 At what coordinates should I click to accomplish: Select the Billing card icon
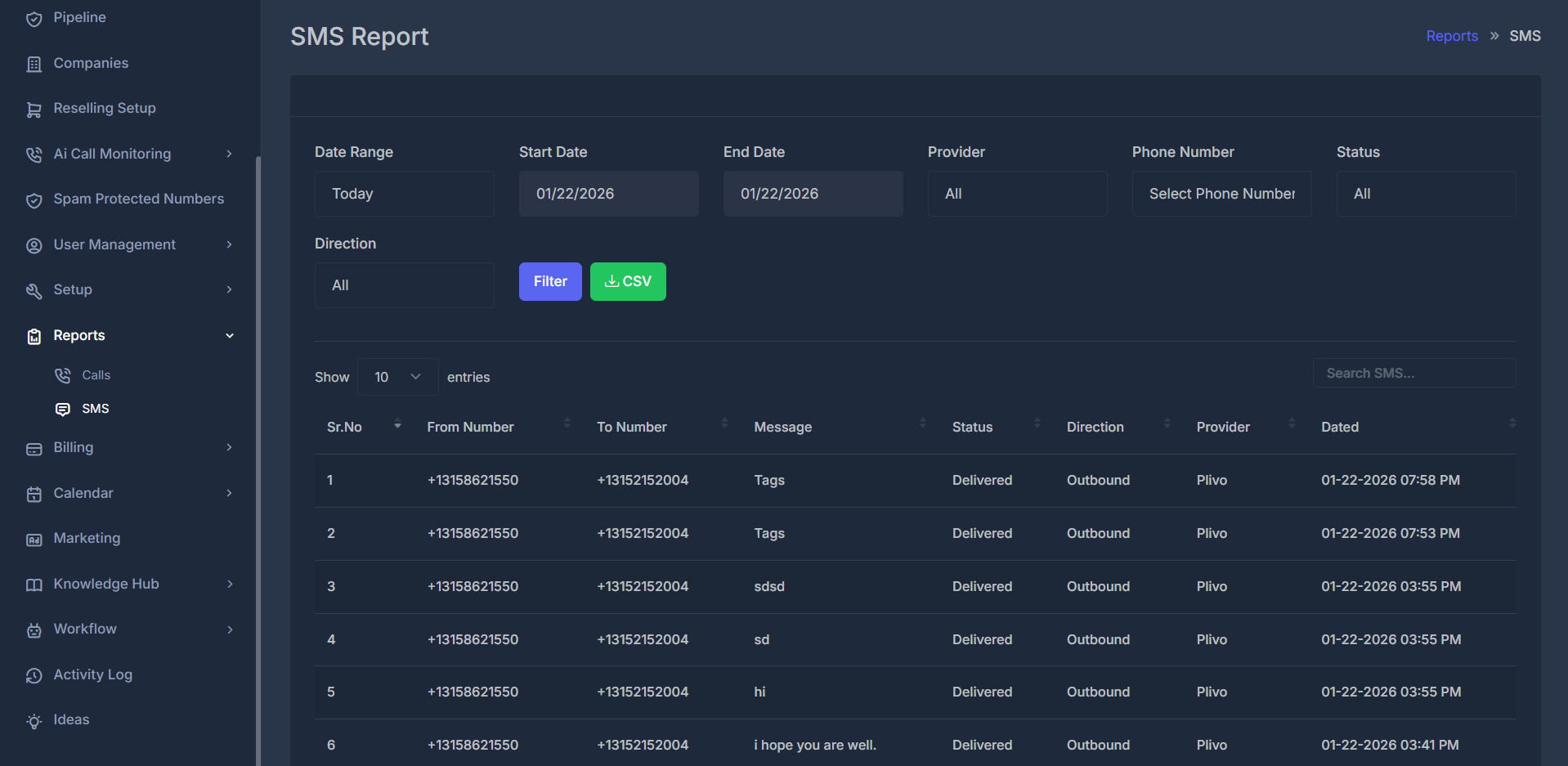pos(34,448)
